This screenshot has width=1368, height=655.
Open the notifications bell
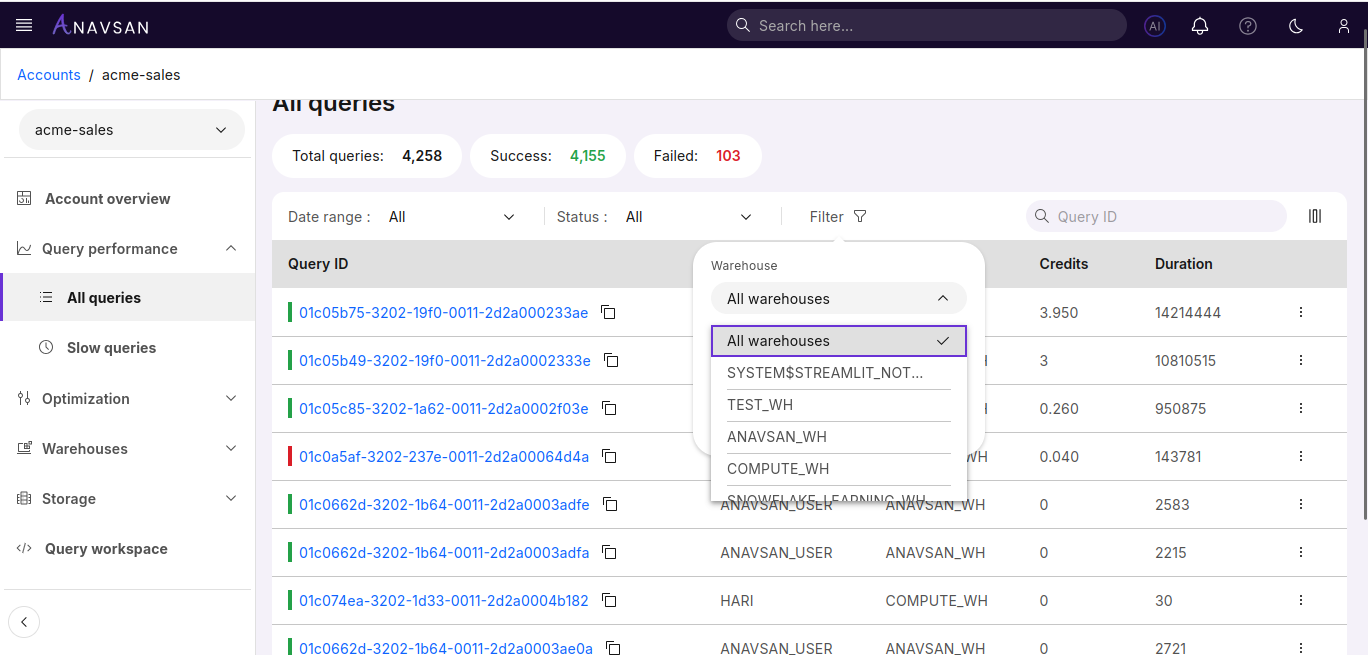pos(1200,26)
